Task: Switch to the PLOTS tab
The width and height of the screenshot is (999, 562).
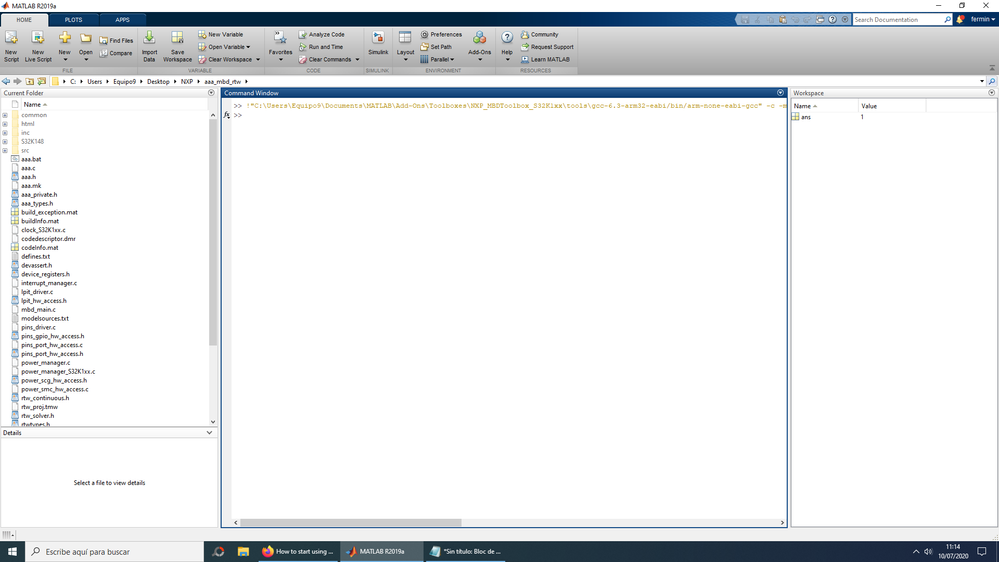Action: pos(73,20)
